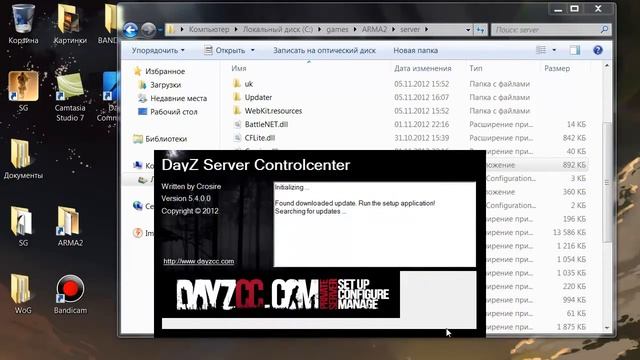Click the 892 КБ size cell

[x=574, y=165]
